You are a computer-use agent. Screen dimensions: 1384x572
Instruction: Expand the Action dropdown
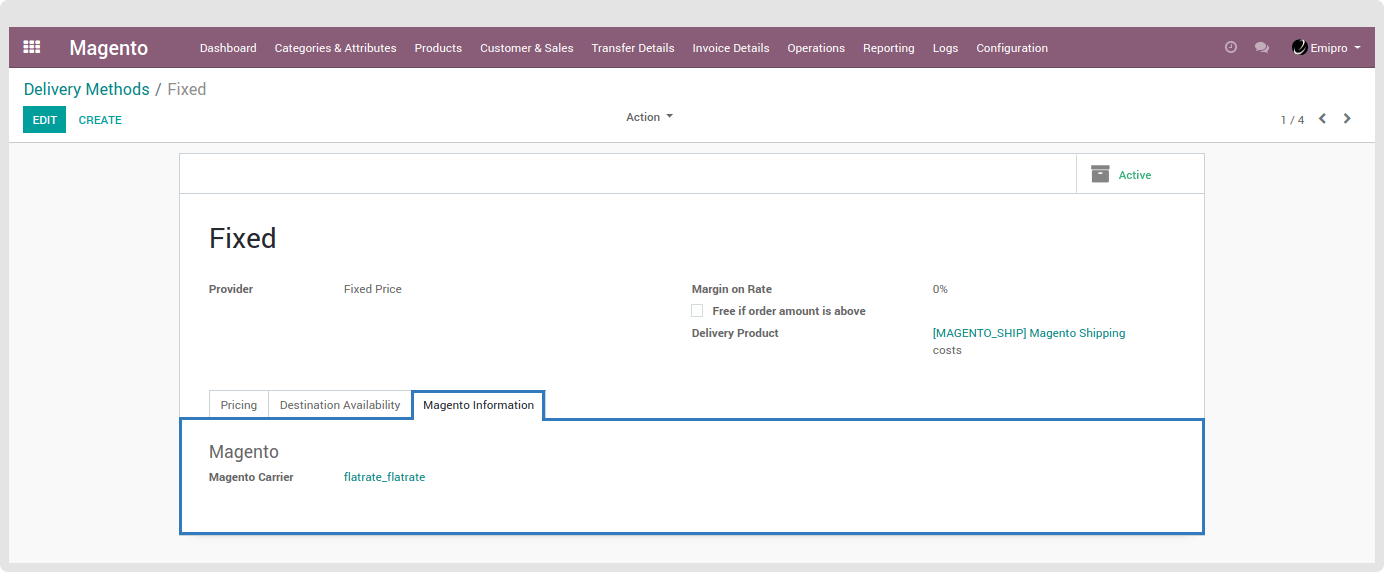click(649, 117)
